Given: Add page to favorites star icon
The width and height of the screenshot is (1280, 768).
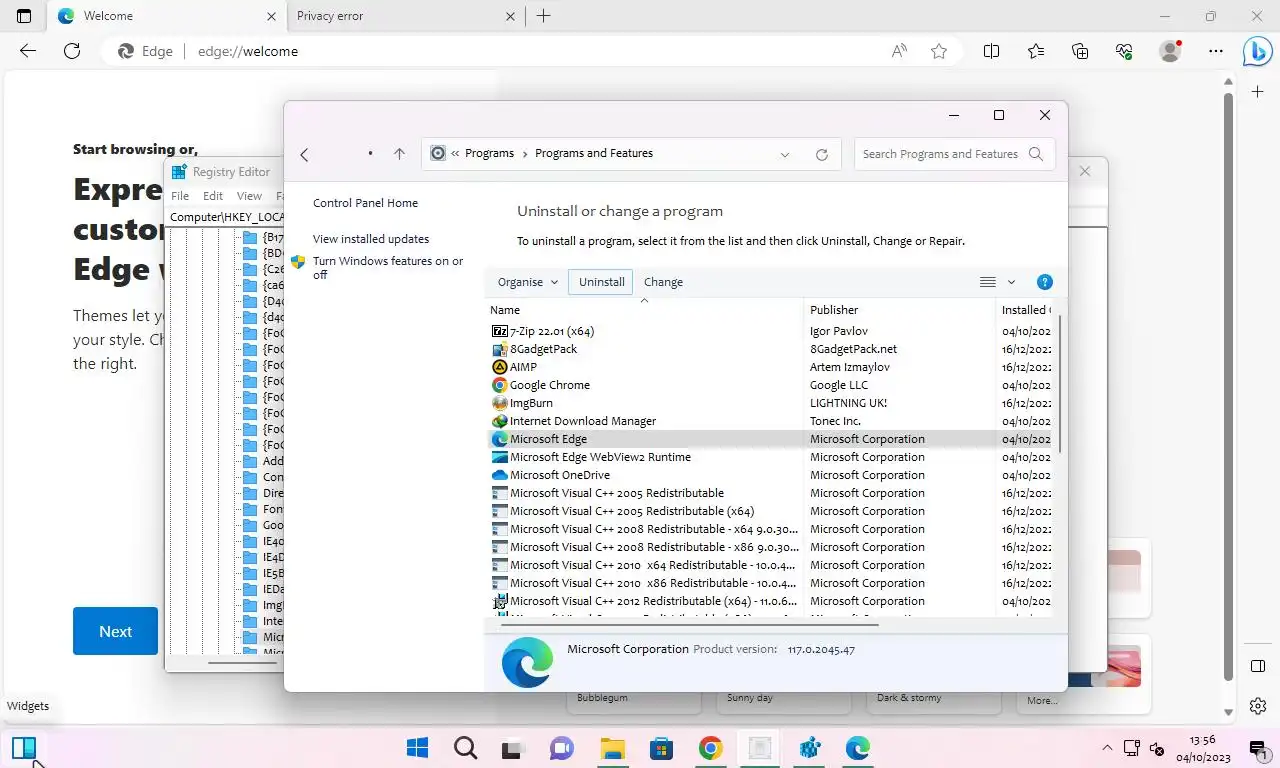Looking at the screenshot, I should pos(939,51).
